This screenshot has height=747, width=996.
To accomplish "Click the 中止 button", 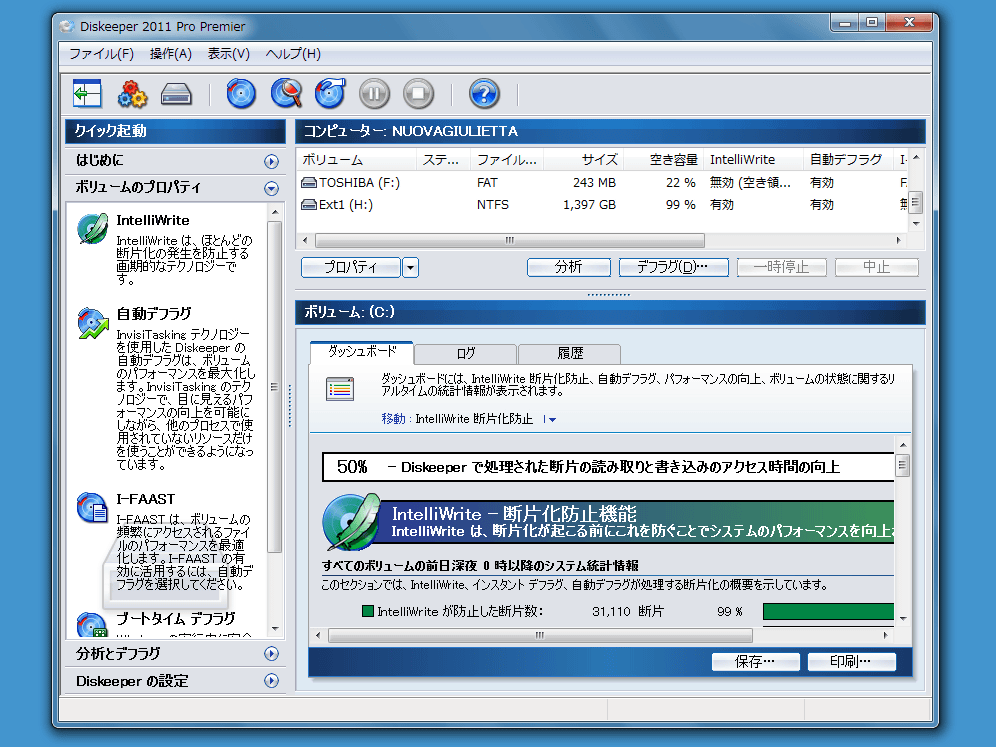I will pos(877,267).
